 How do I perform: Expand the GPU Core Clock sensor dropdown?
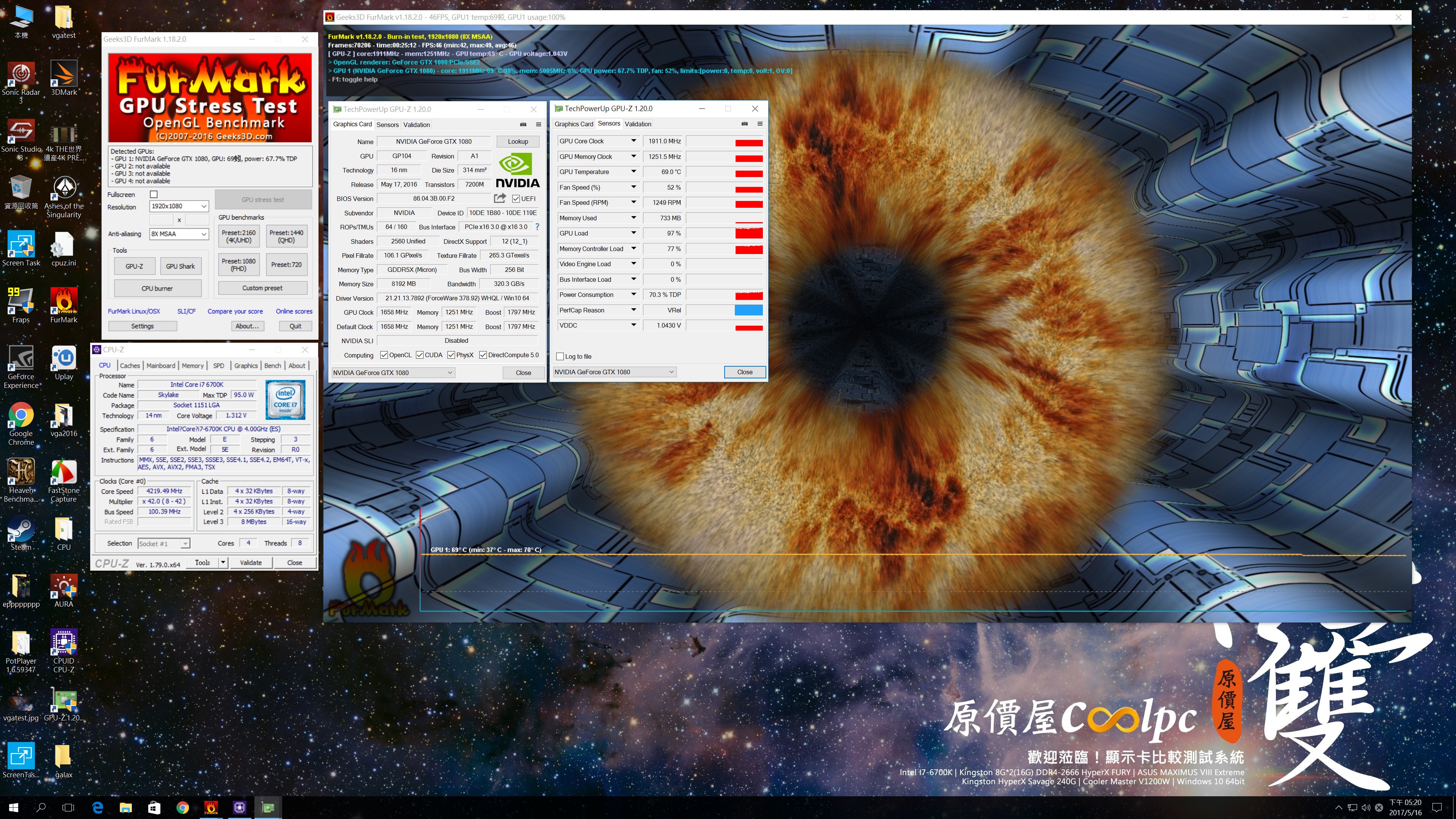point(633,141)
